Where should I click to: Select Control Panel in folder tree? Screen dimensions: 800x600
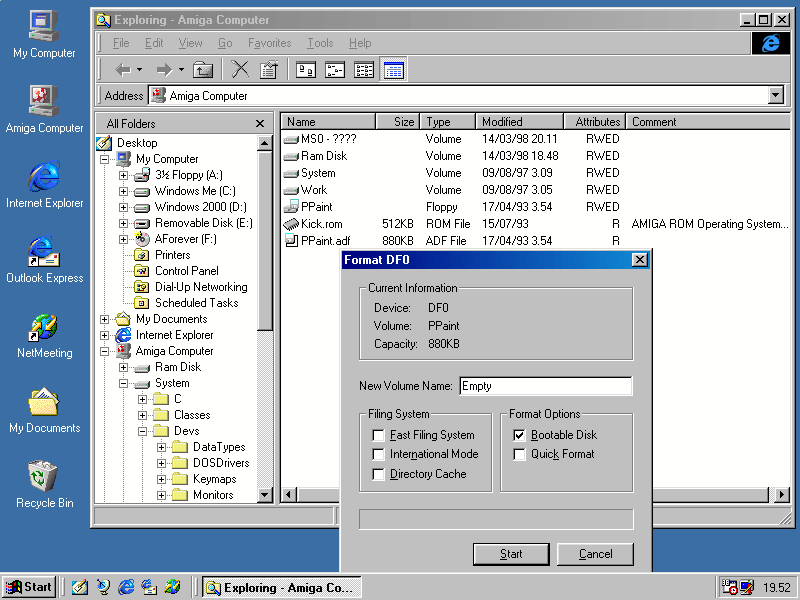187,271
